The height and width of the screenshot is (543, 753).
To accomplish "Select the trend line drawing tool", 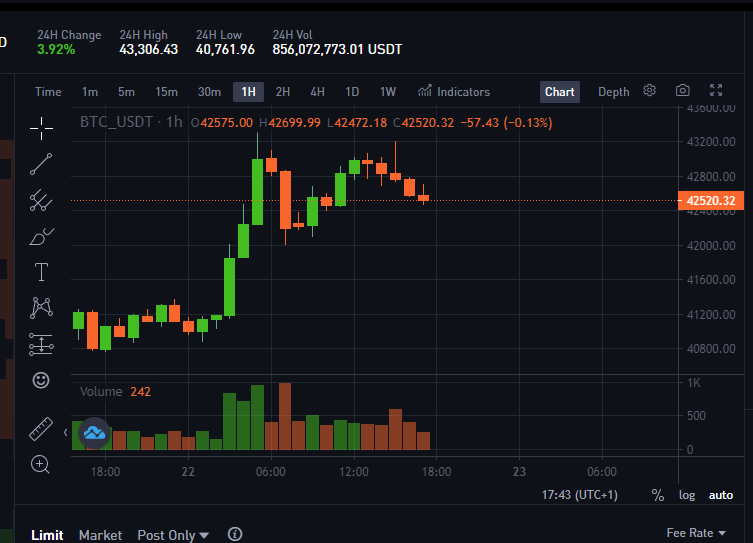I will [41, 164].
